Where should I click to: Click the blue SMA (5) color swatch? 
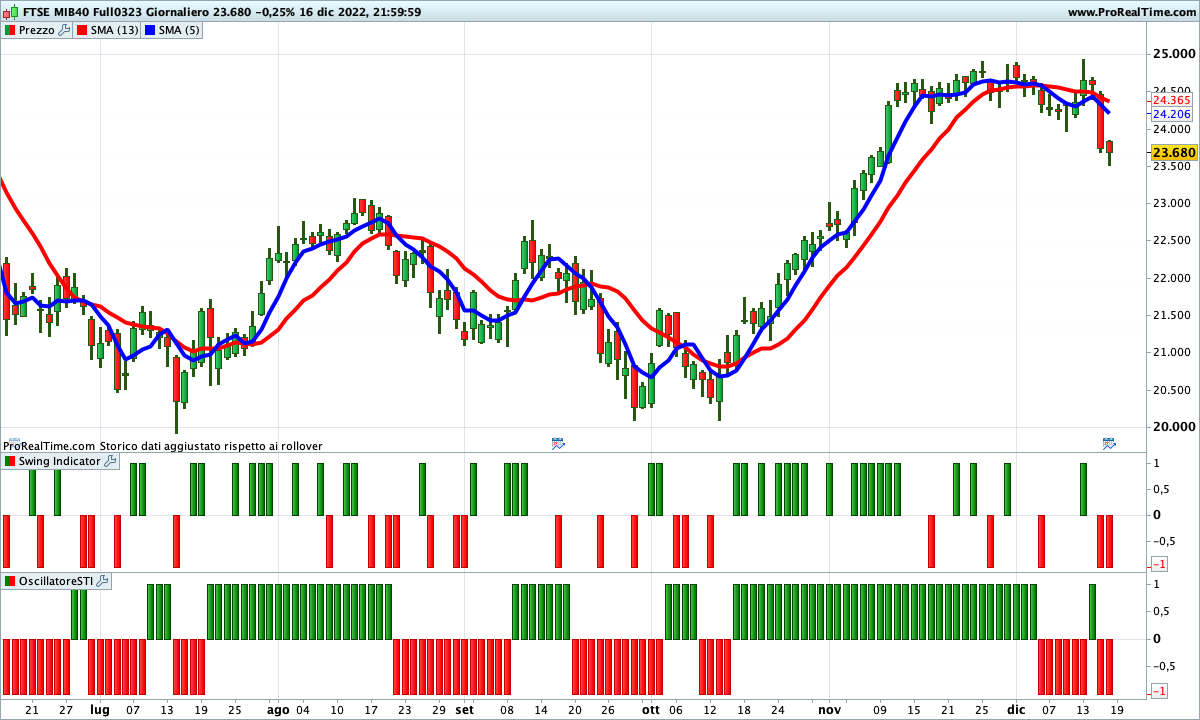click(x=150, y=31)
